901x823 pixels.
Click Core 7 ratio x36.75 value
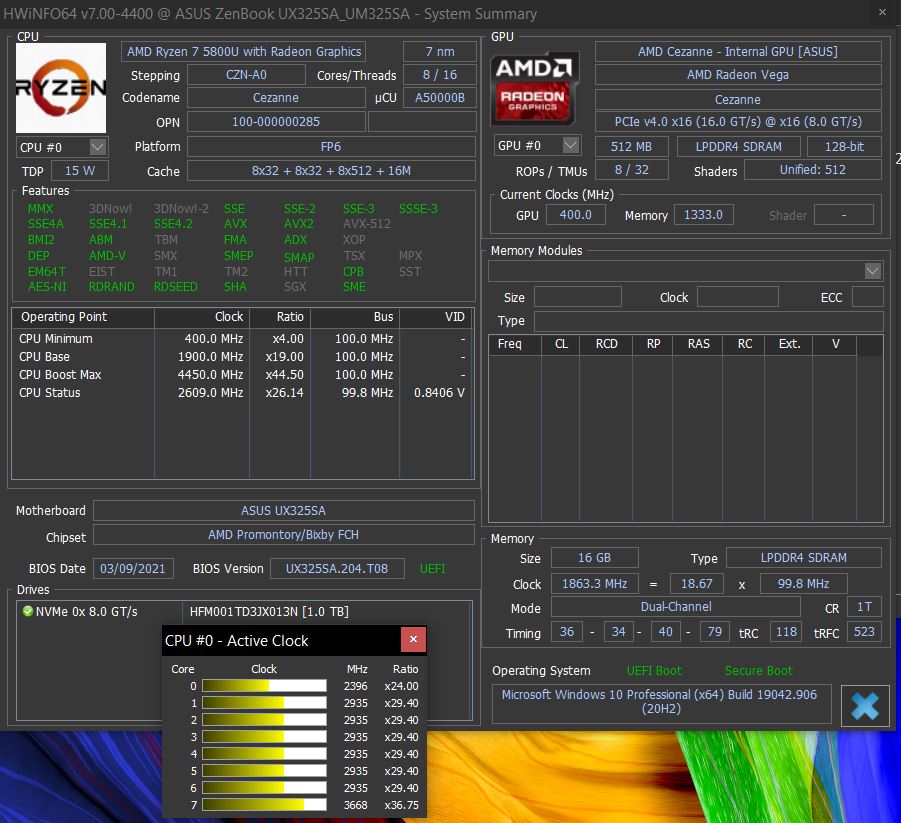click(401, 805)
